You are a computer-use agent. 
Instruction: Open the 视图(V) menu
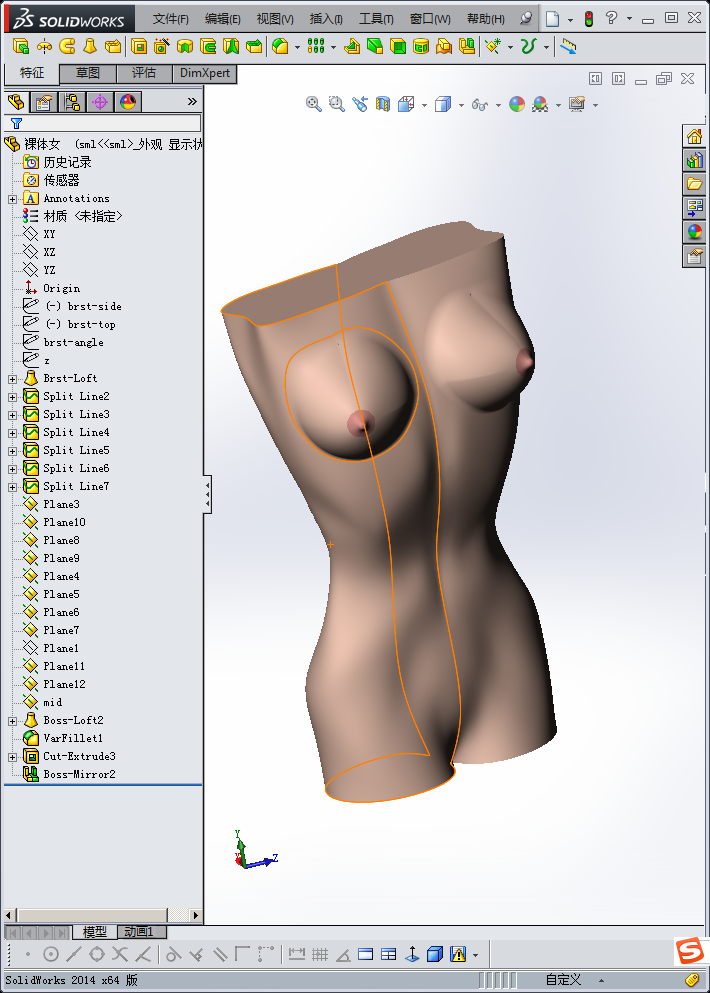275,19
